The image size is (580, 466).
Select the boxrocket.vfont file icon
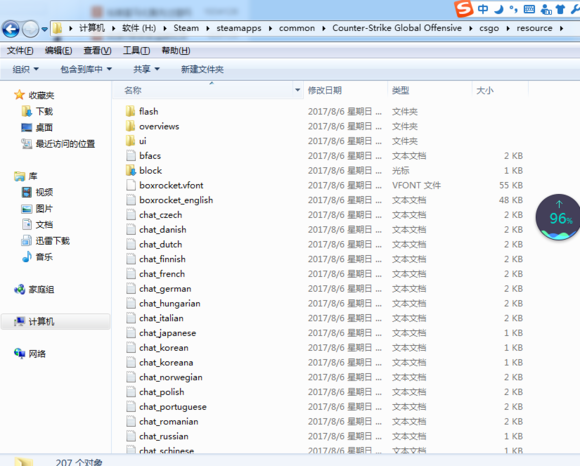point(131,185)
